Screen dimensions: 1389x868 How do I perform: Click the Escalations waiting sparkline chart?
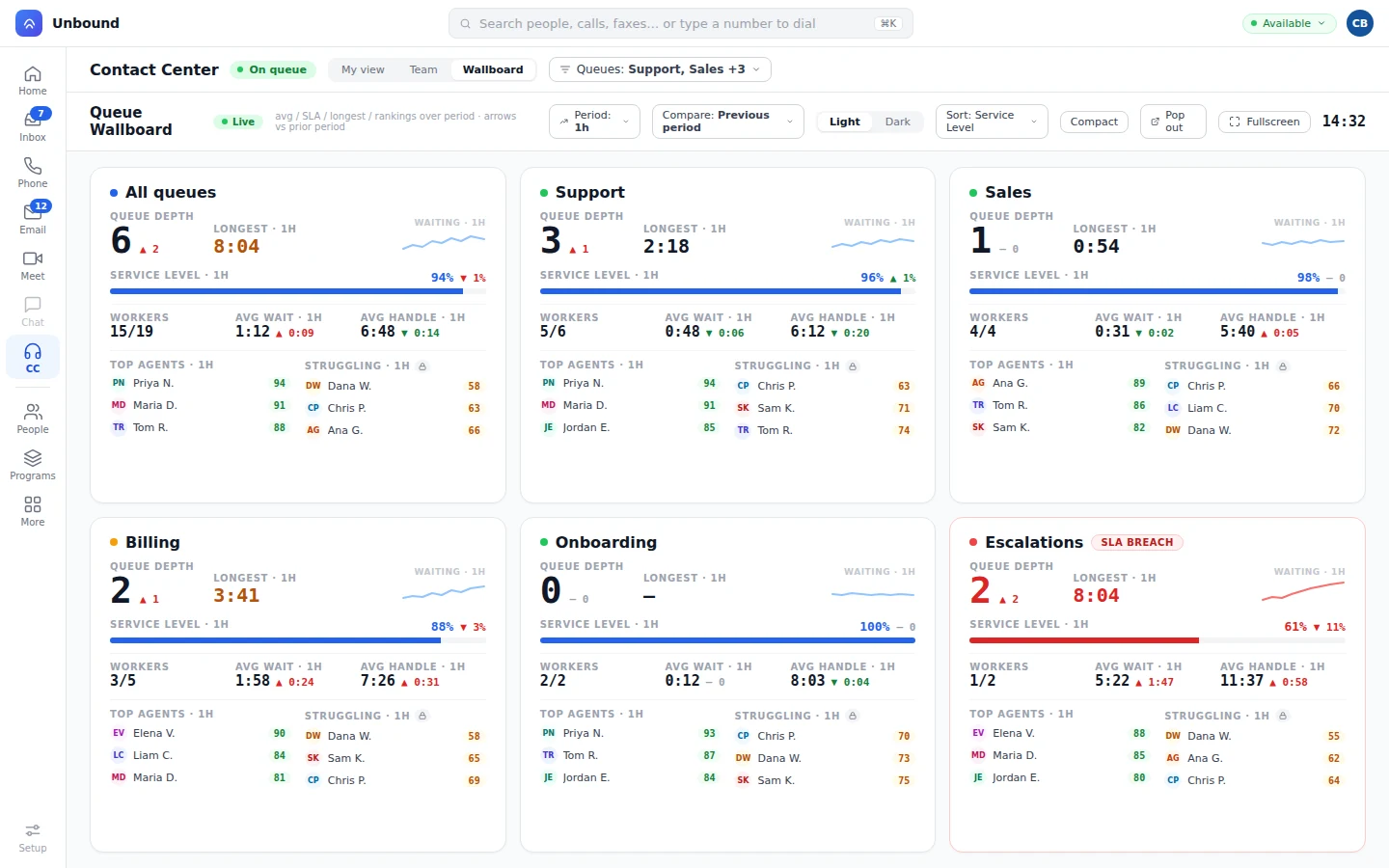point(1303,591)
